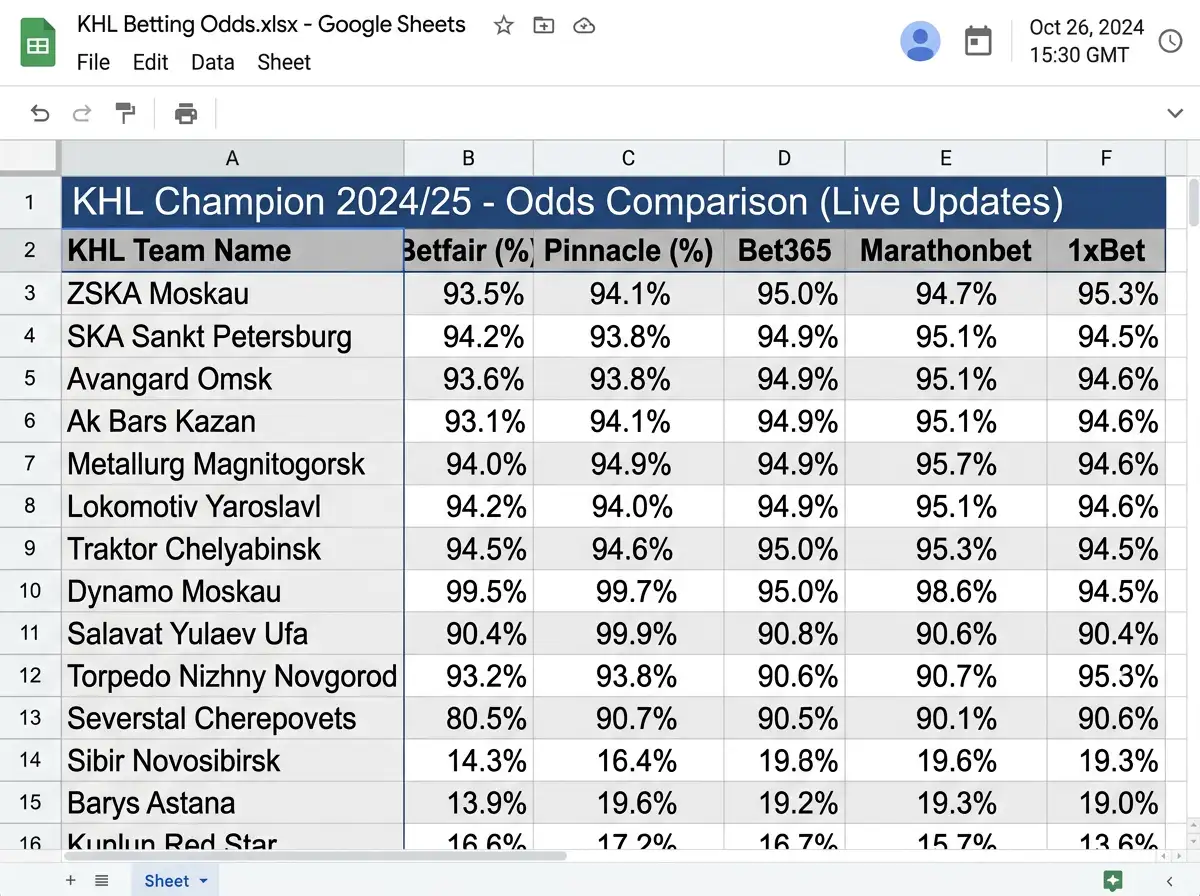Open the all sheets list icon
This screenshot has width=1200, height=896.
[x=102, y=881]
